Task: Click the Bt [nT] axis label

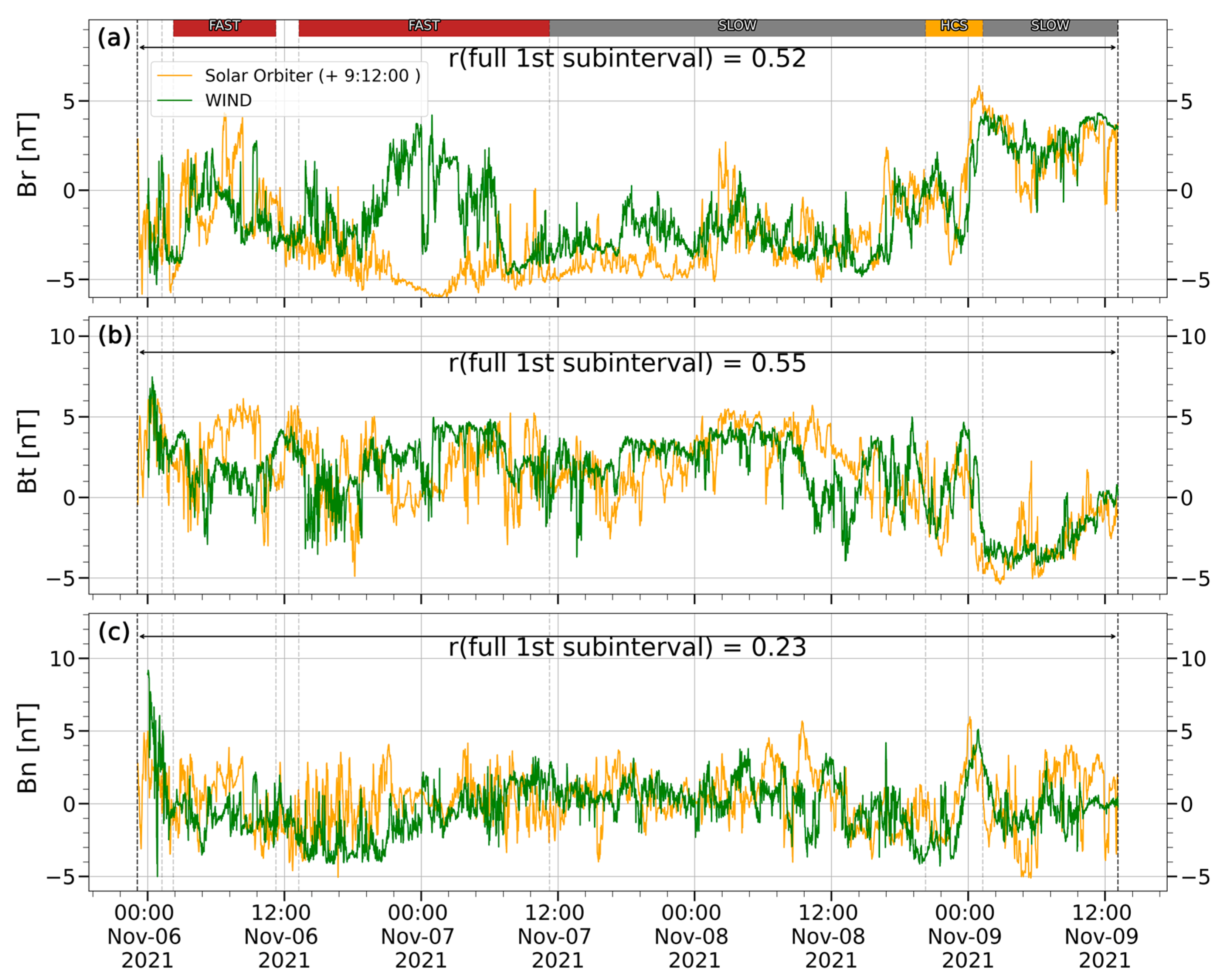Action: 27,451
